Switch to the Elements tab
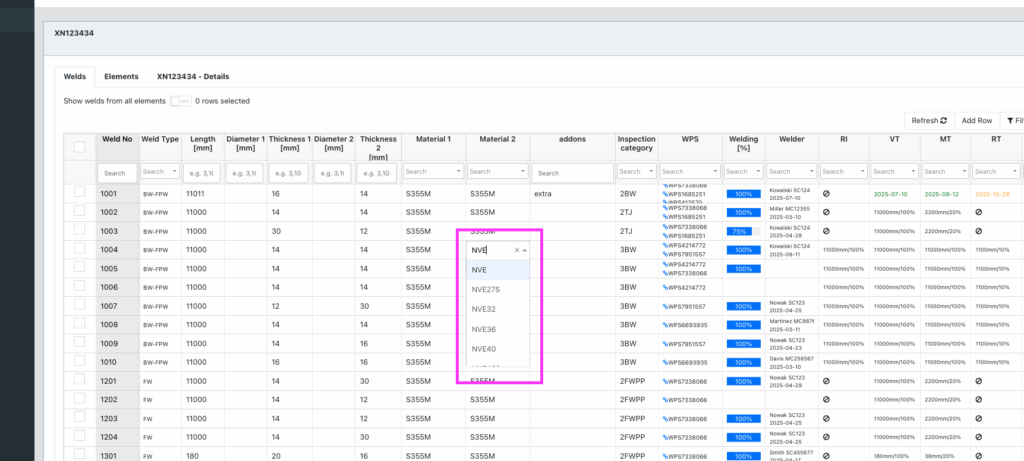This screenshot has height=461, width=1024. (x=121, y=76)
